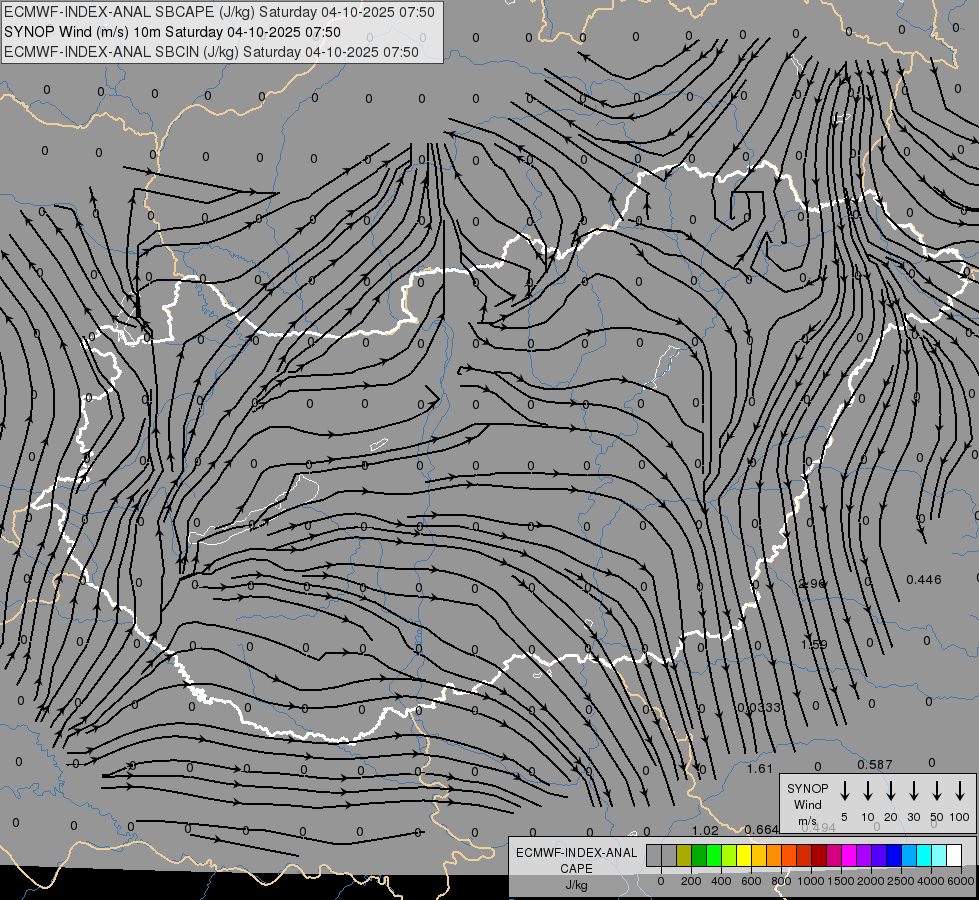The height and width of the screenshot is (900, 979).
Task: Click the SBCIN title line in header
Action: 211,52
